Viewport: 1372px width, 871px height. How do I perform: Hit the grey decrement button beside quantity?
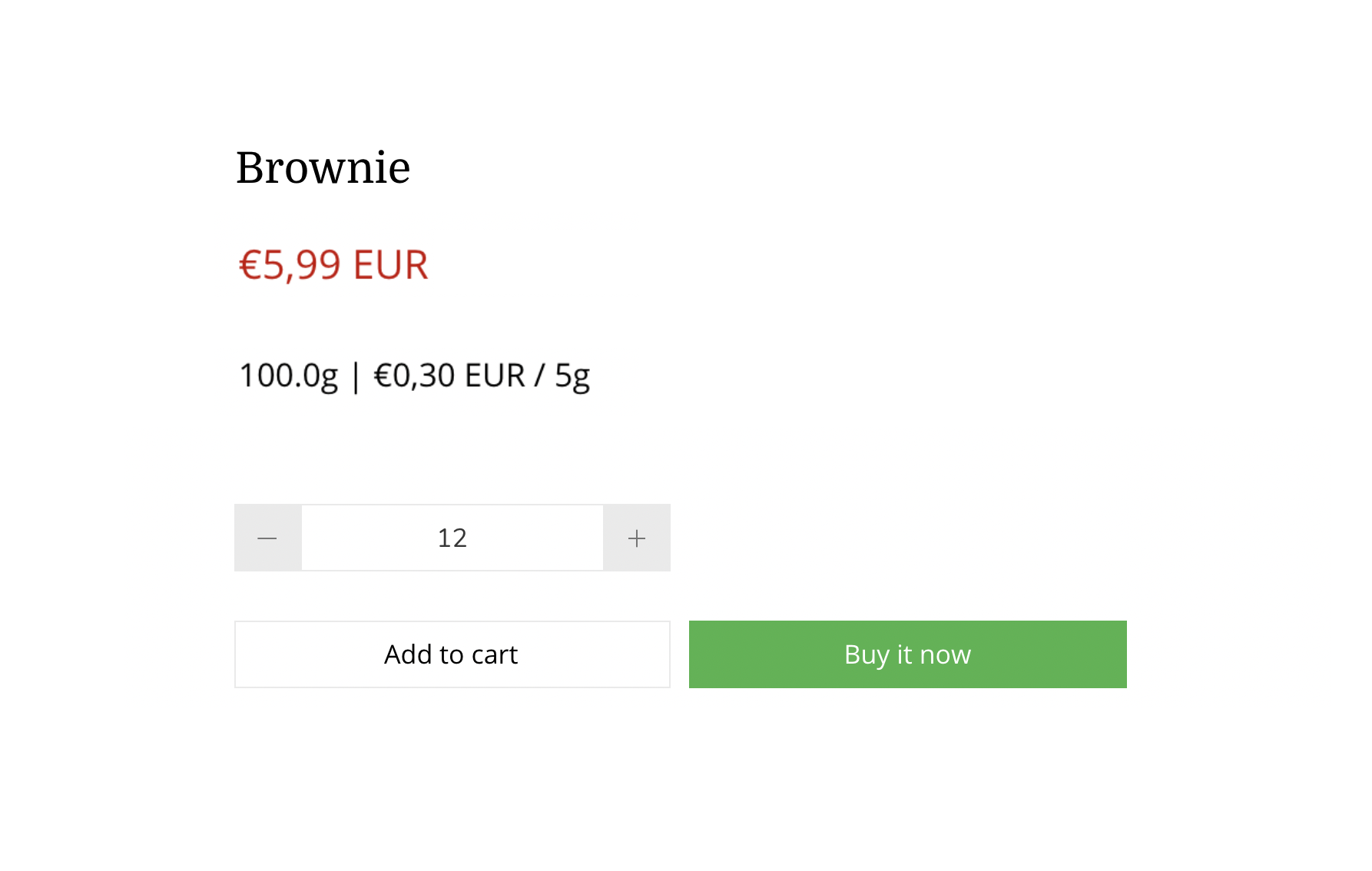(267, 538)
